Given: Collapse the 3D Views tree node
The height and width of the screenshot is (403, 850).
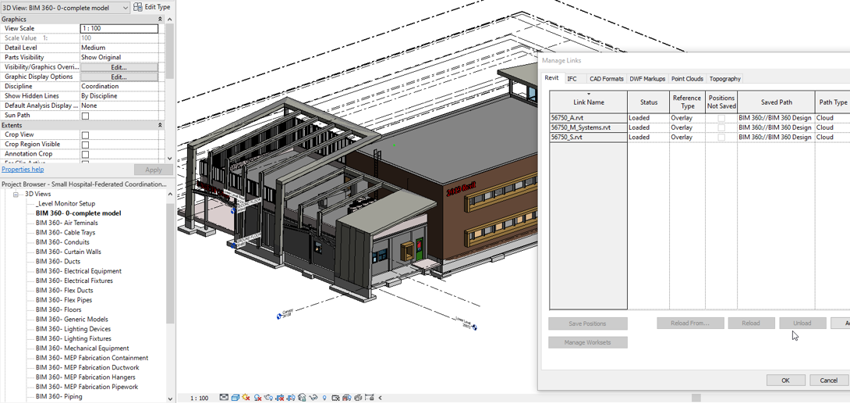Looking at the screenshot, I should point(17,194).
